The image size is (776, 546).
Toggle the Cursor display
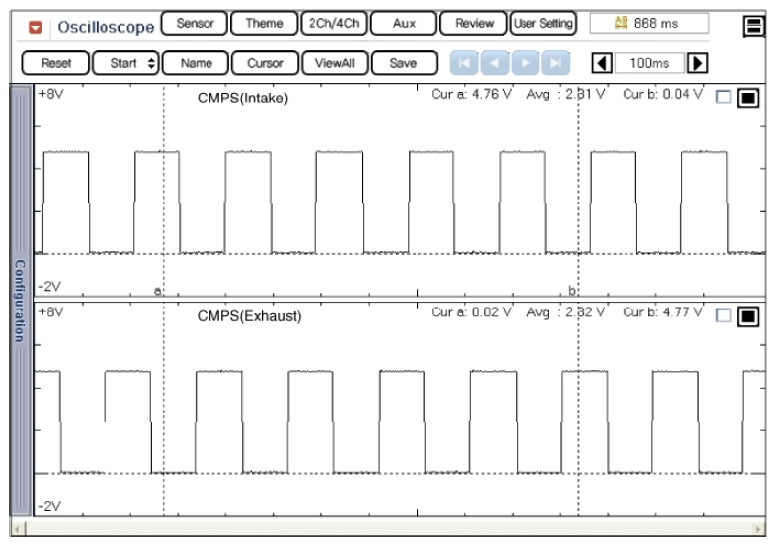(264, 63)
